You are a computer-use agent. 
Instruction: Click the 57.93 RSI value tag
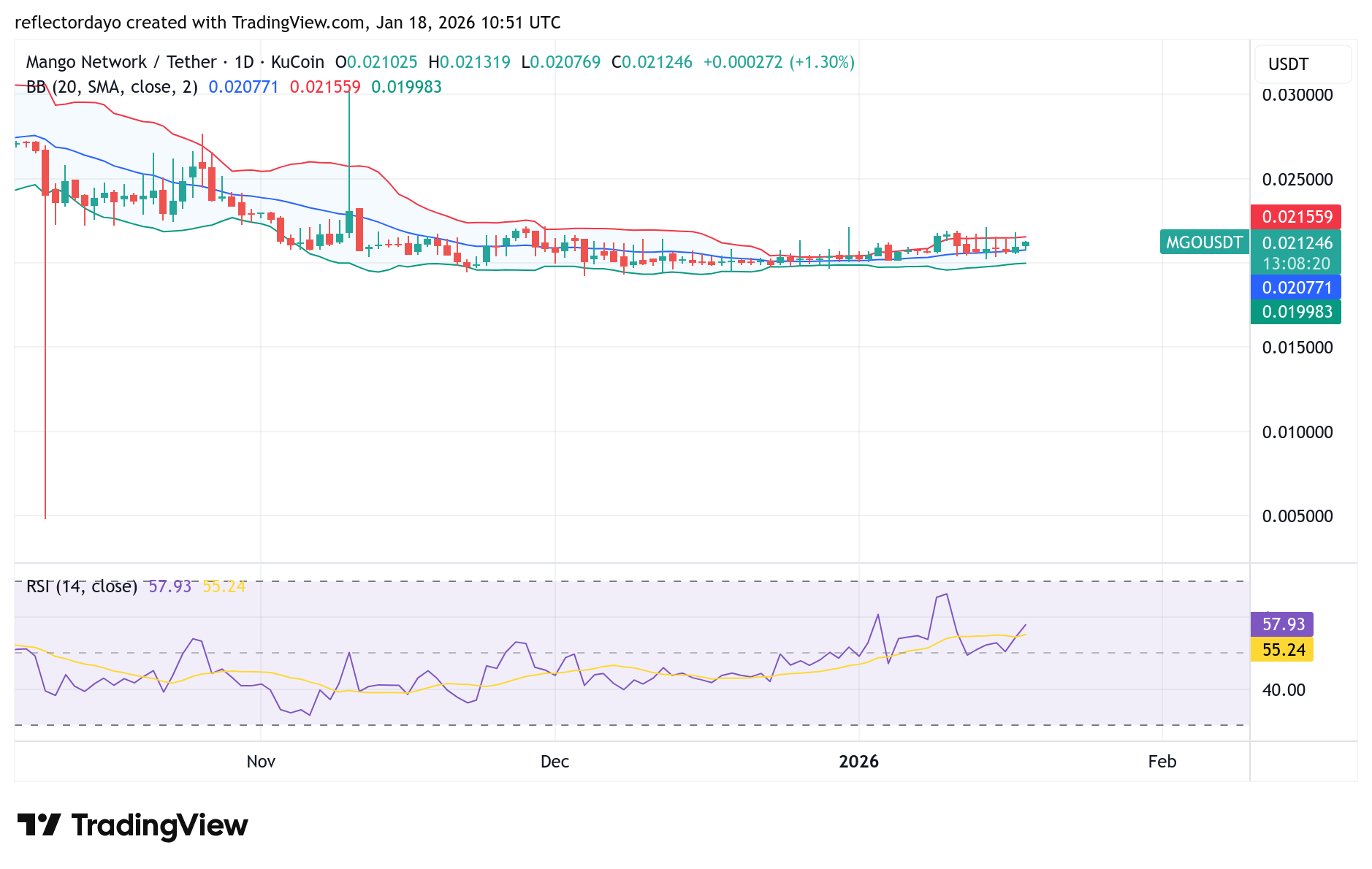(x=1283, y=624)
